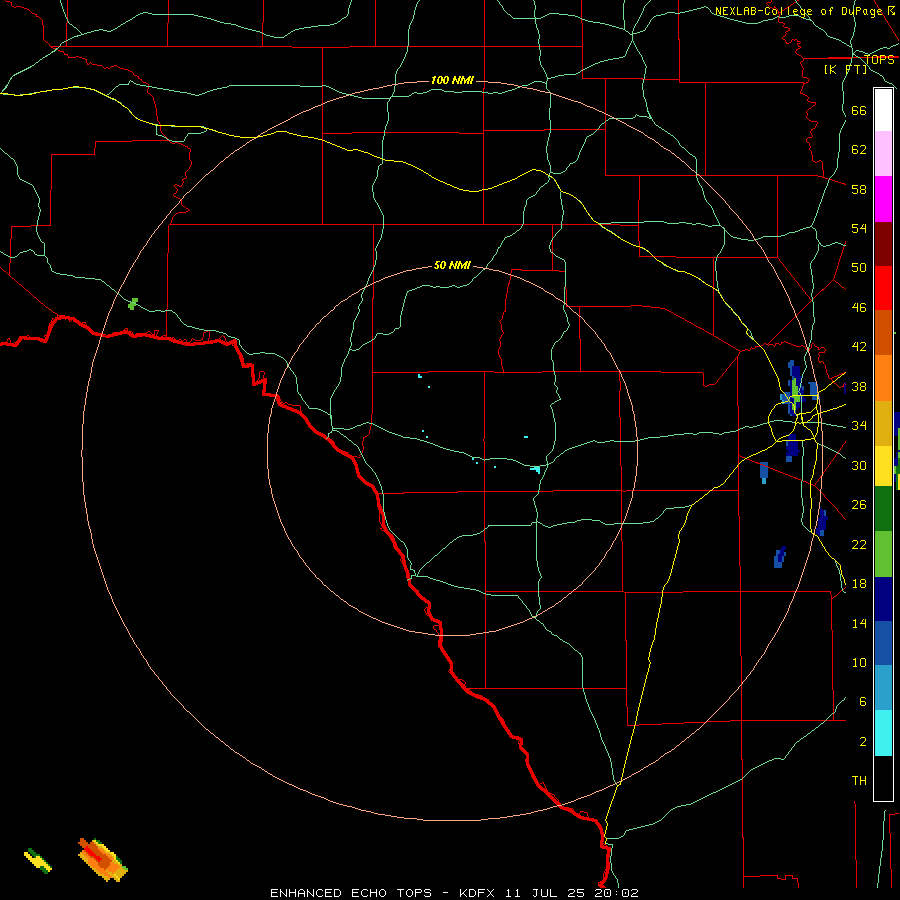Click the "50 NMI" range ring label
900x900 pixels.
(x=452, y=265)
